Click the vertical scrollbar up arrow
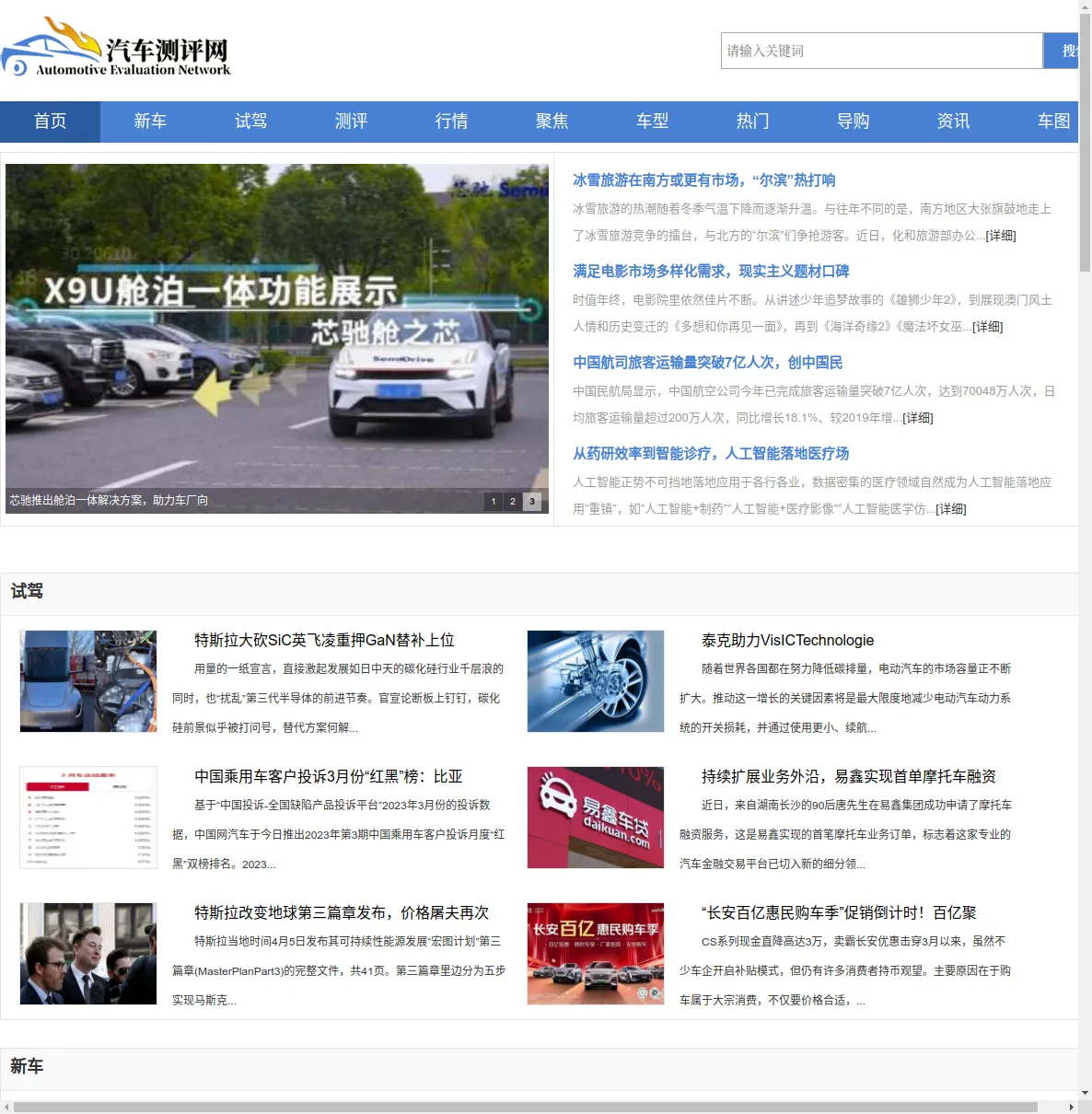1092x1114 pixels. (x=1085, y=6)
